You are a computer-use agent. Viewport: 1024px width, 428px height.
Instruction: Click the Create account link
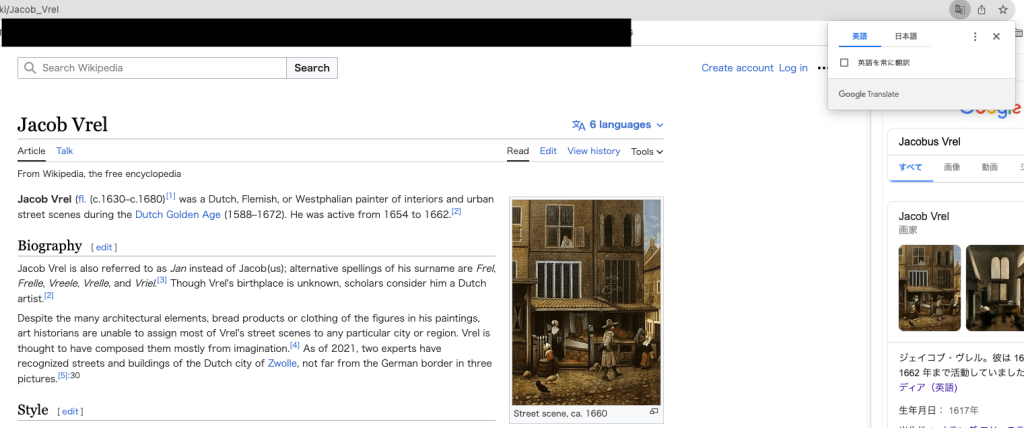tap(737, 68)
